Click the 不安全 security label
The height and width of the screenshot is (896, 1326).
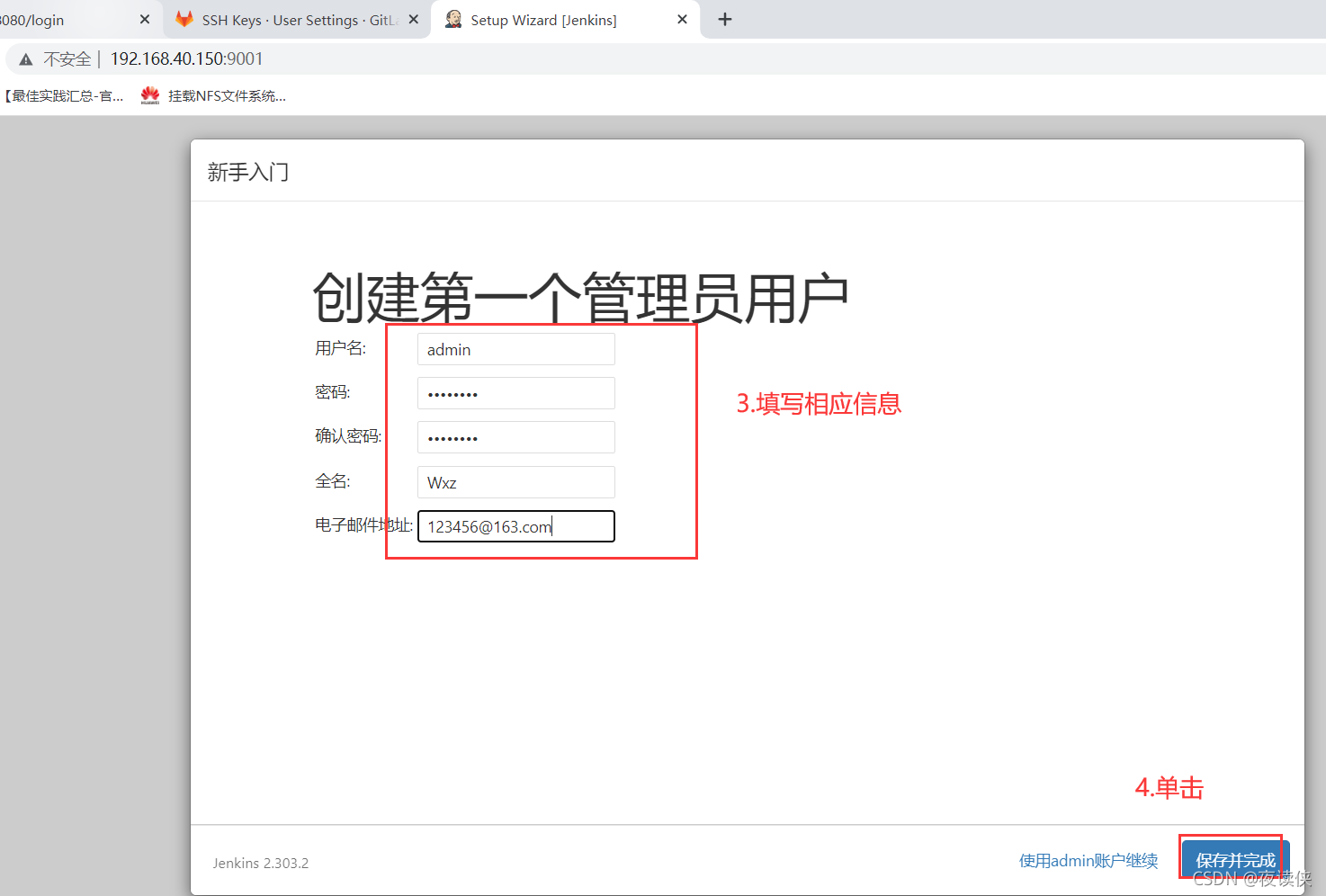[x=67, y=59]
